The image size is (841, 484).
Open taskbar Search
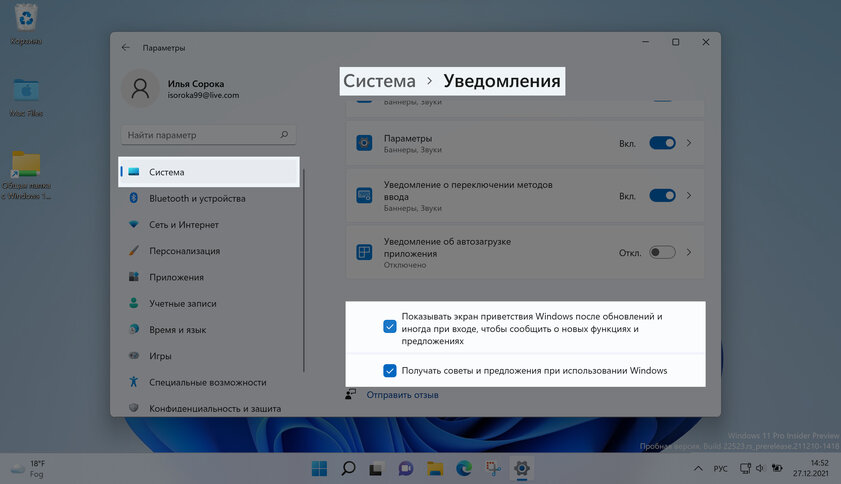click(x=348, y=468)
